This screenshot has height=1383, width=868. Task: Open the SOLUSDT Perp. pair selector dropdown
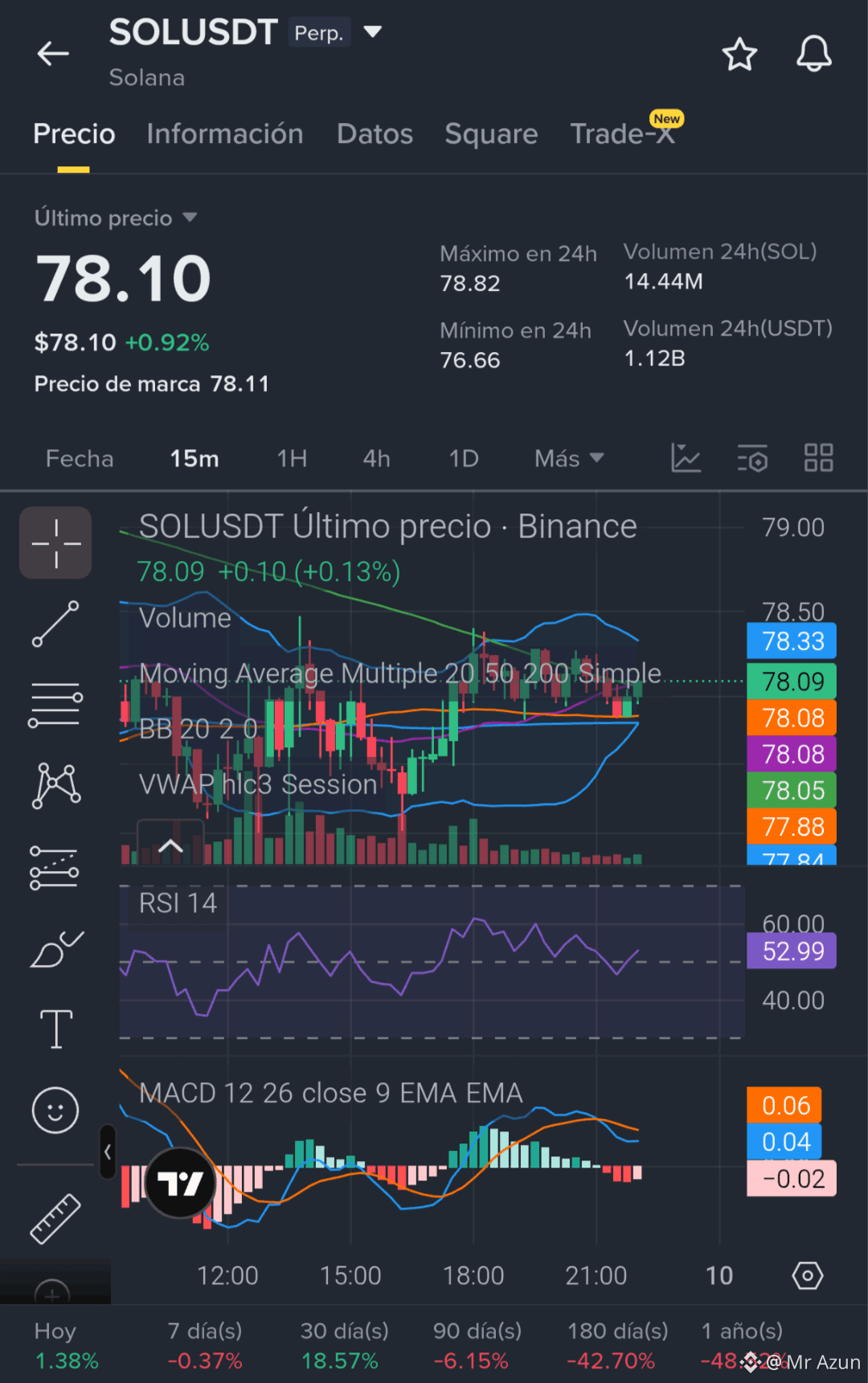click(372, 32)
